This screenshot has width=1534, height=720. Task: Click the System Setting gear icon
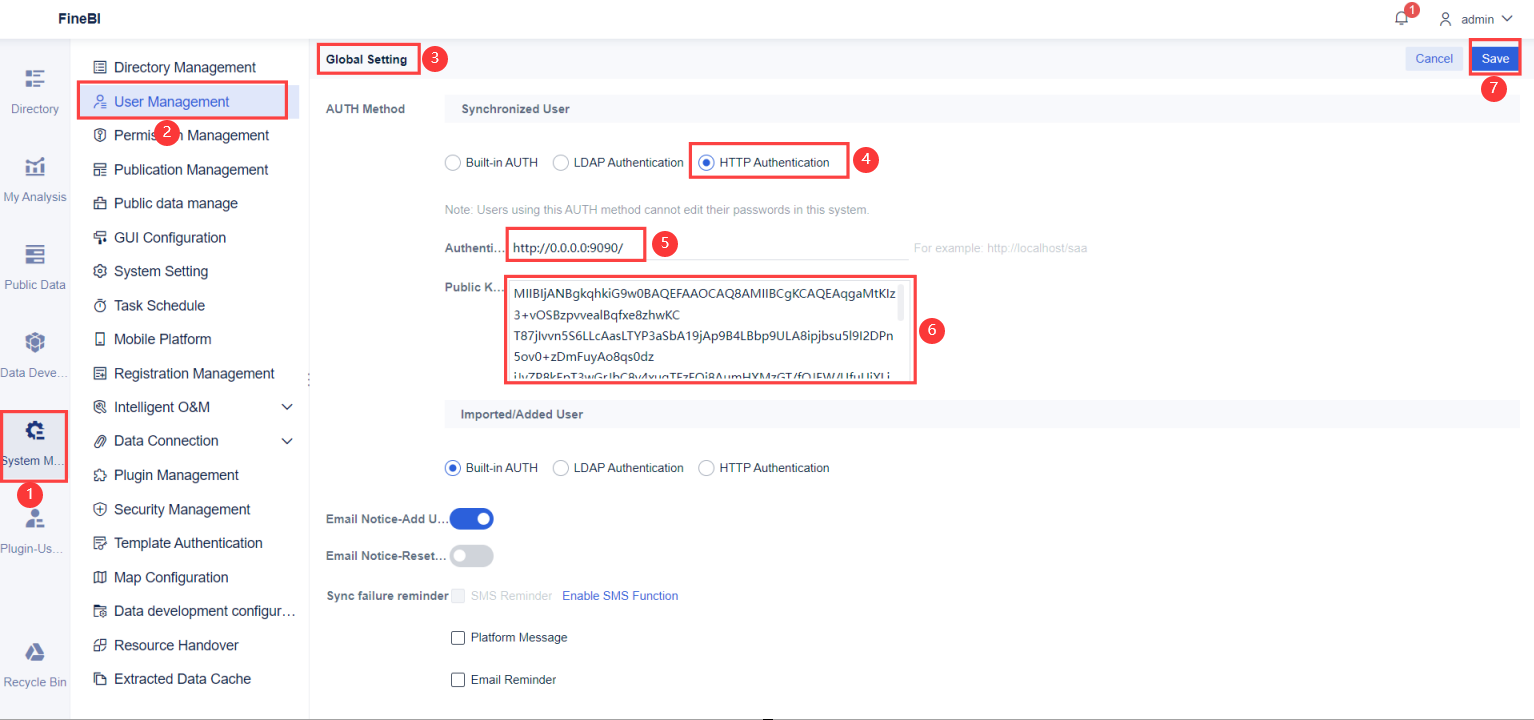pos(100,271)
